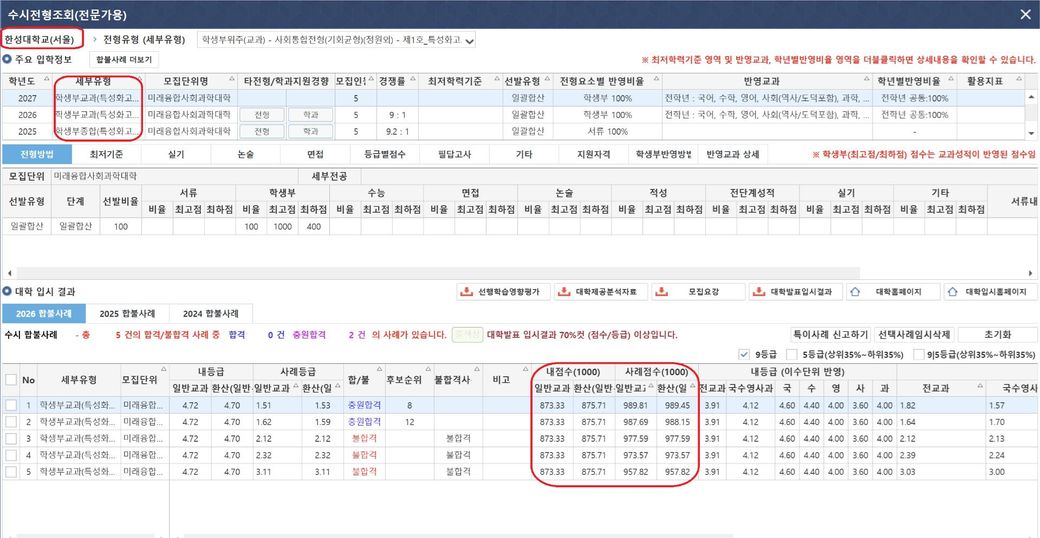Click 학과 button in the 2025 row

click(x=310, y=131)
